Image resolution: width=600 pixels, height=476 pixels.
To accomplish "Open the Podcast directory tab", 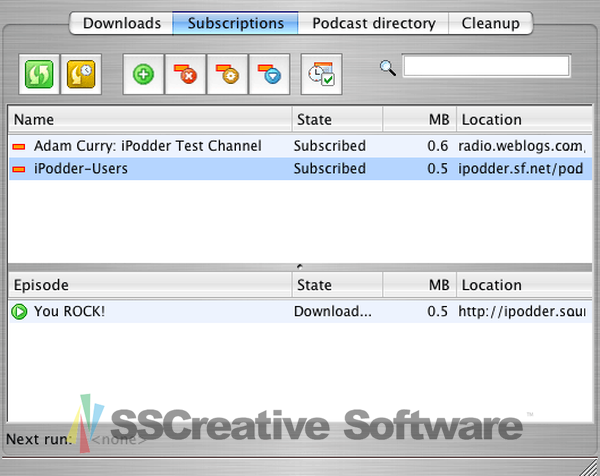I will click(x=373, y=23).
